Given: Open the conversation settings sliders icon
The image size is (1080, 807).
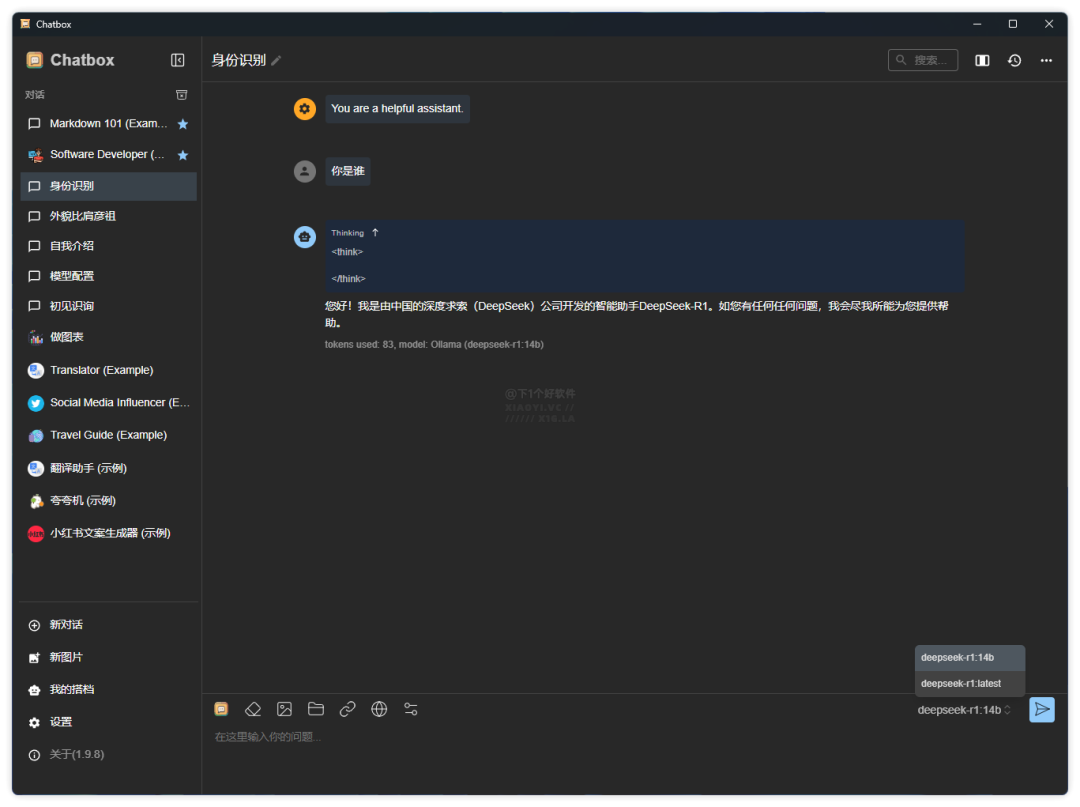Looking at the screenshot, I should (x=411, y=709).
